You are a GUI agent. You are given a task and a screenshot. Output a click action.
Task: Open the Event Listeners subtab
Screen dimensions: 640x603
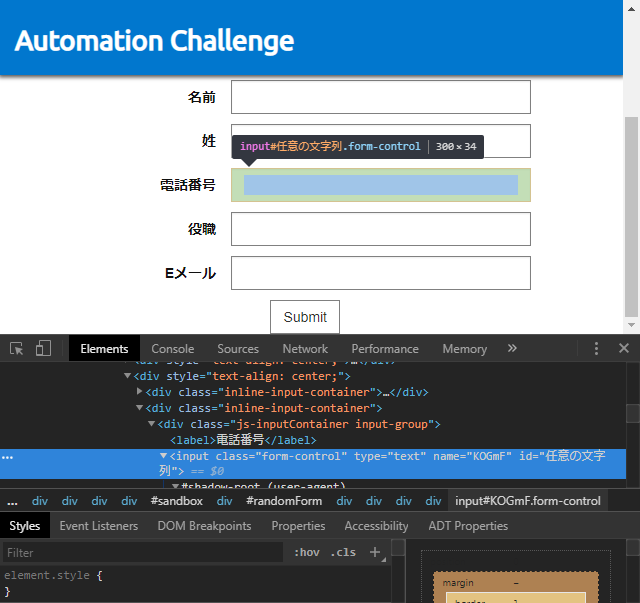[99, 525]
